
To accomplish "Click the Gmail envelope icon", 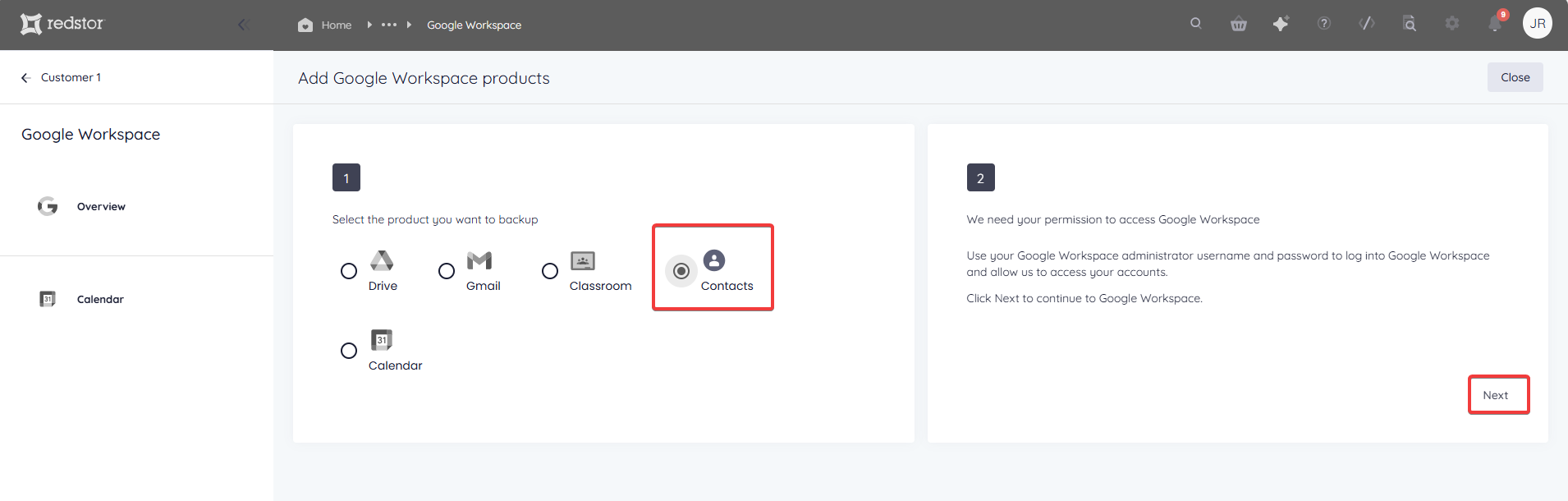I will [x=479, y=260].
